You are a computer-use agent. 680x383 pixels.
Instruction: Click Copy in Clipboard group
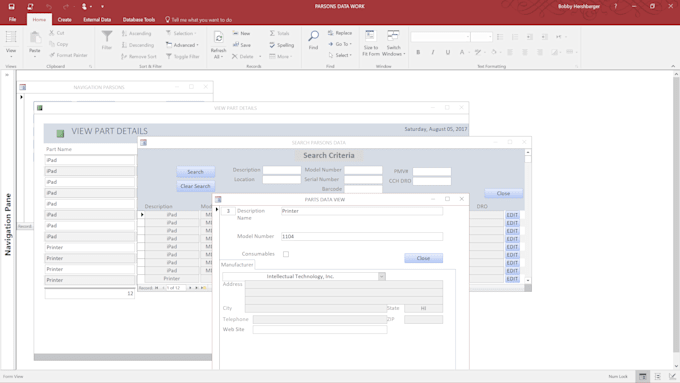[x=59, y=44]
